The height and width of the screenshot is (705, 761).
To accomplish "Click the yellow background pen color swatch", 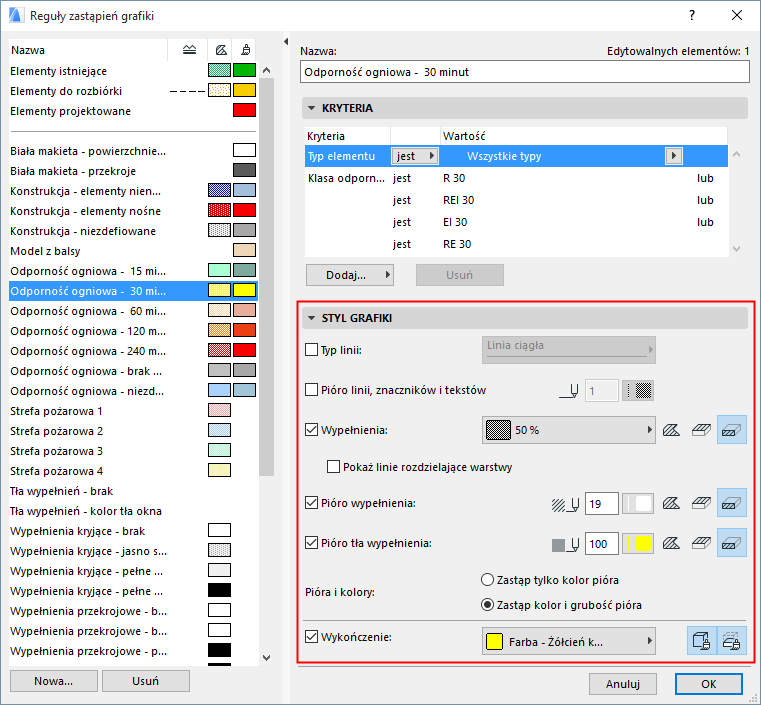I will 638,544.
